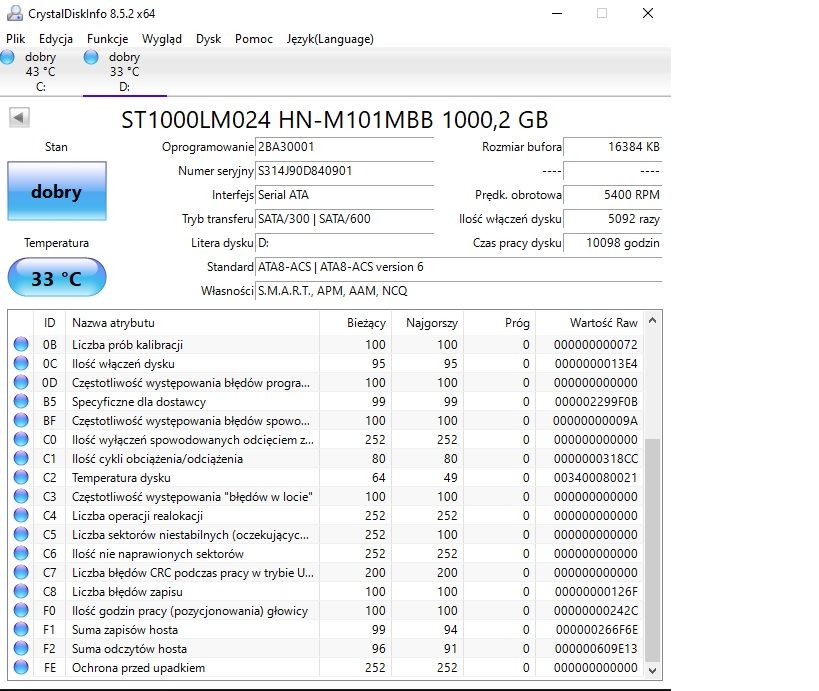
Task: Click the Najgorszy column header
Action: (x=427, y=323)
